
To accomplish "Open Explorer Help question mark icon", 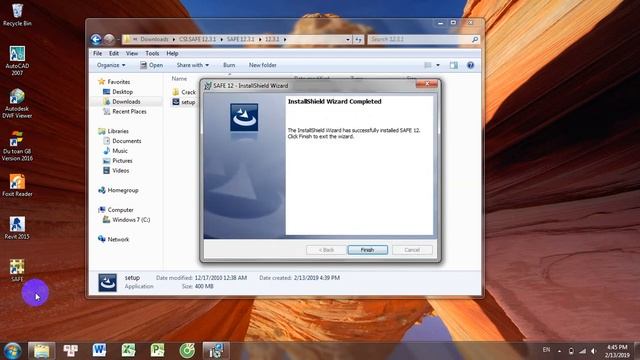I will (470, 65).
